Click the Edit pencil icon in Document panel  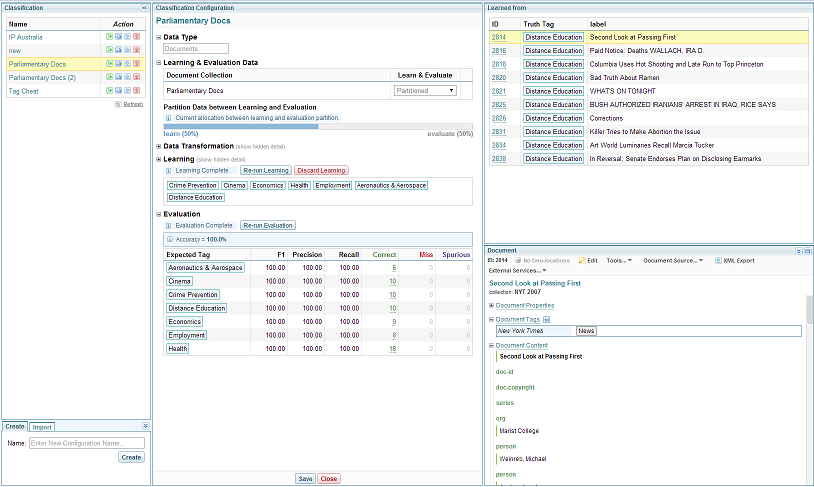582,260
